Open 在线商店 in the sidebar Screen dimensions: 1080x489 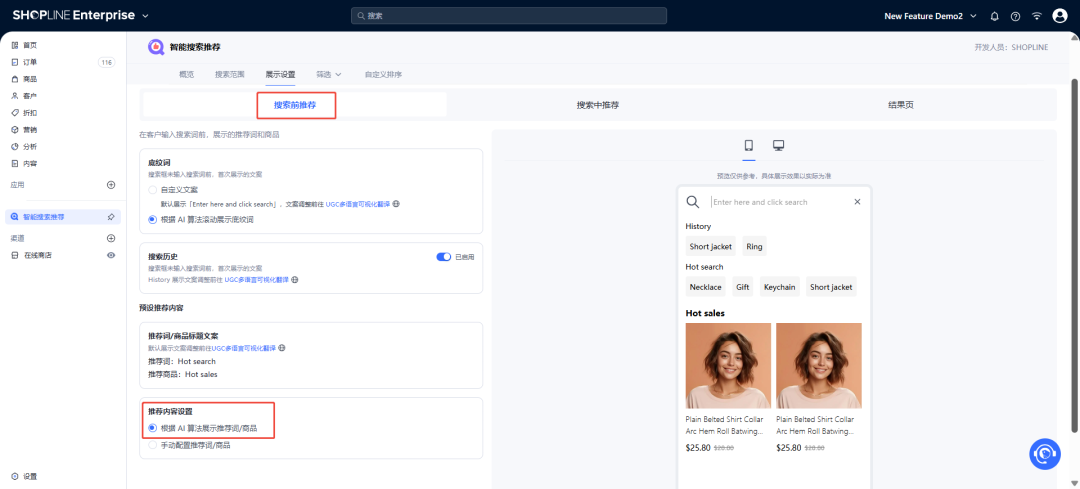(37, 256)
